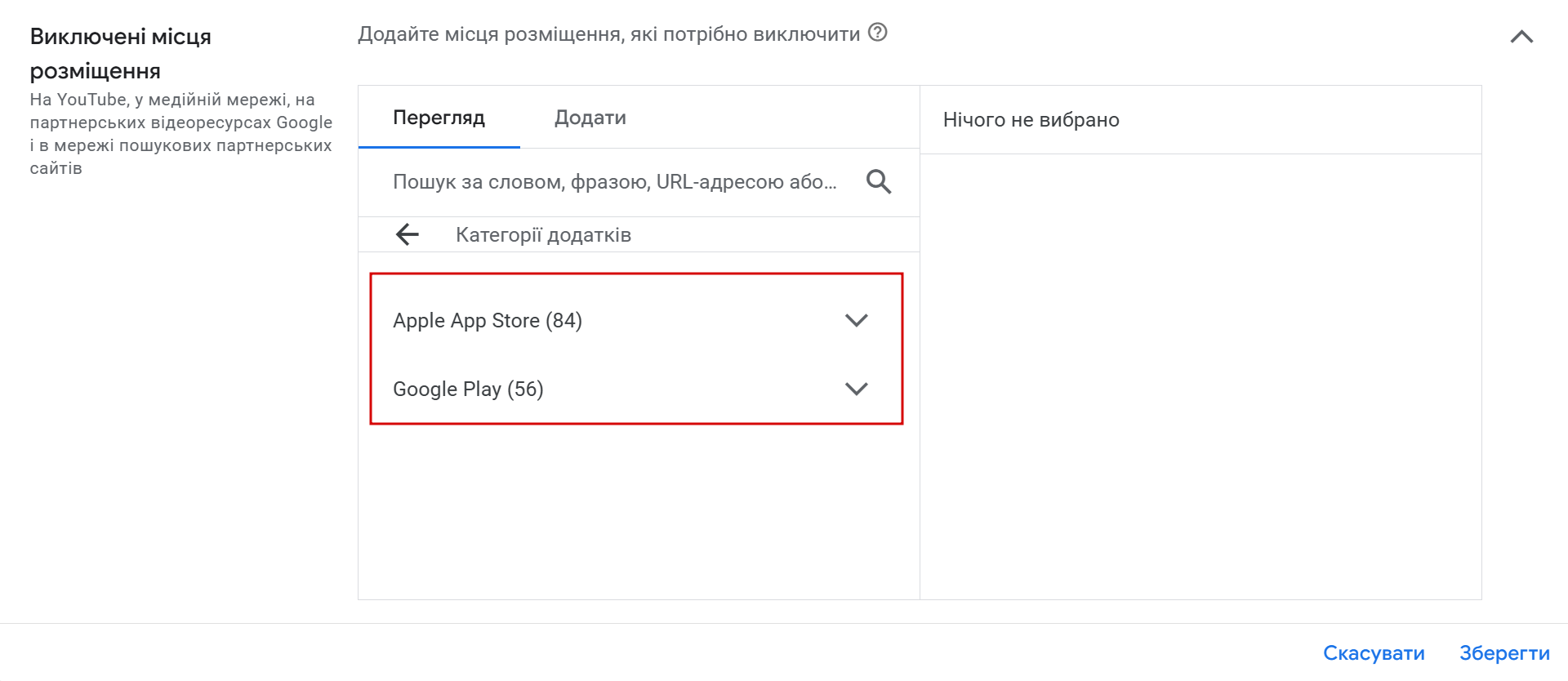Screen dimensions: 1568x681
Task: Switch to the Перегляд tab
Action: pos(439,118)
